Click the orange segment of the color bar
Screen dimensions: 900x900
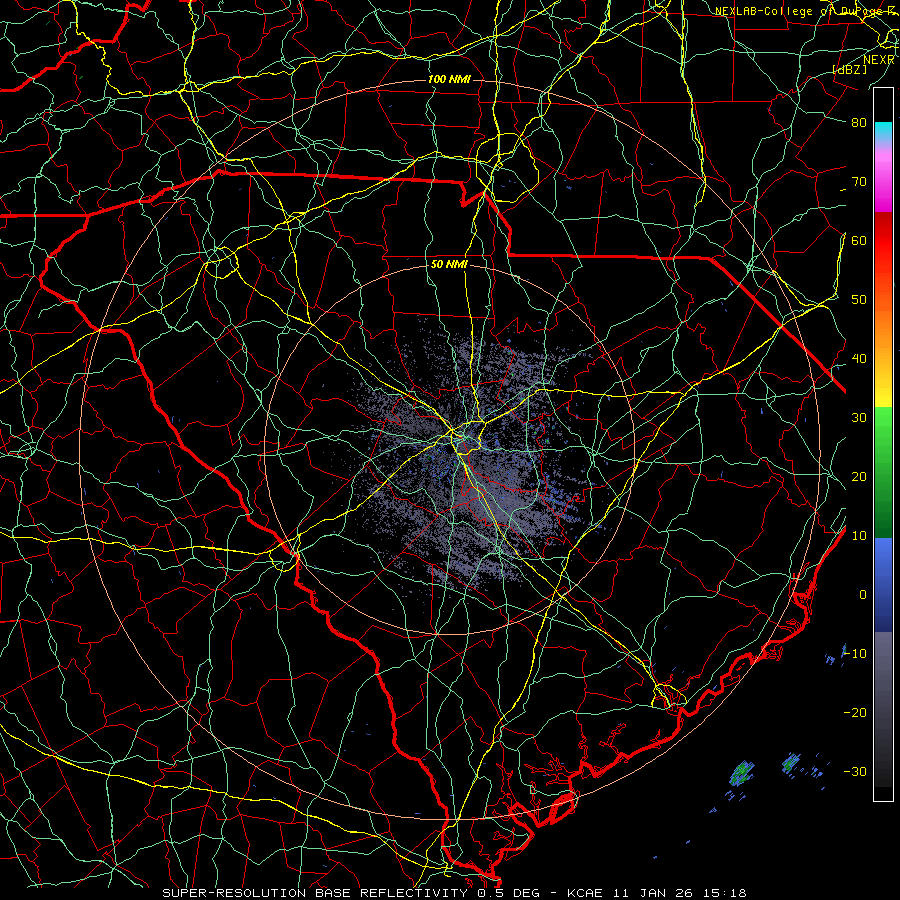(883, 327)
